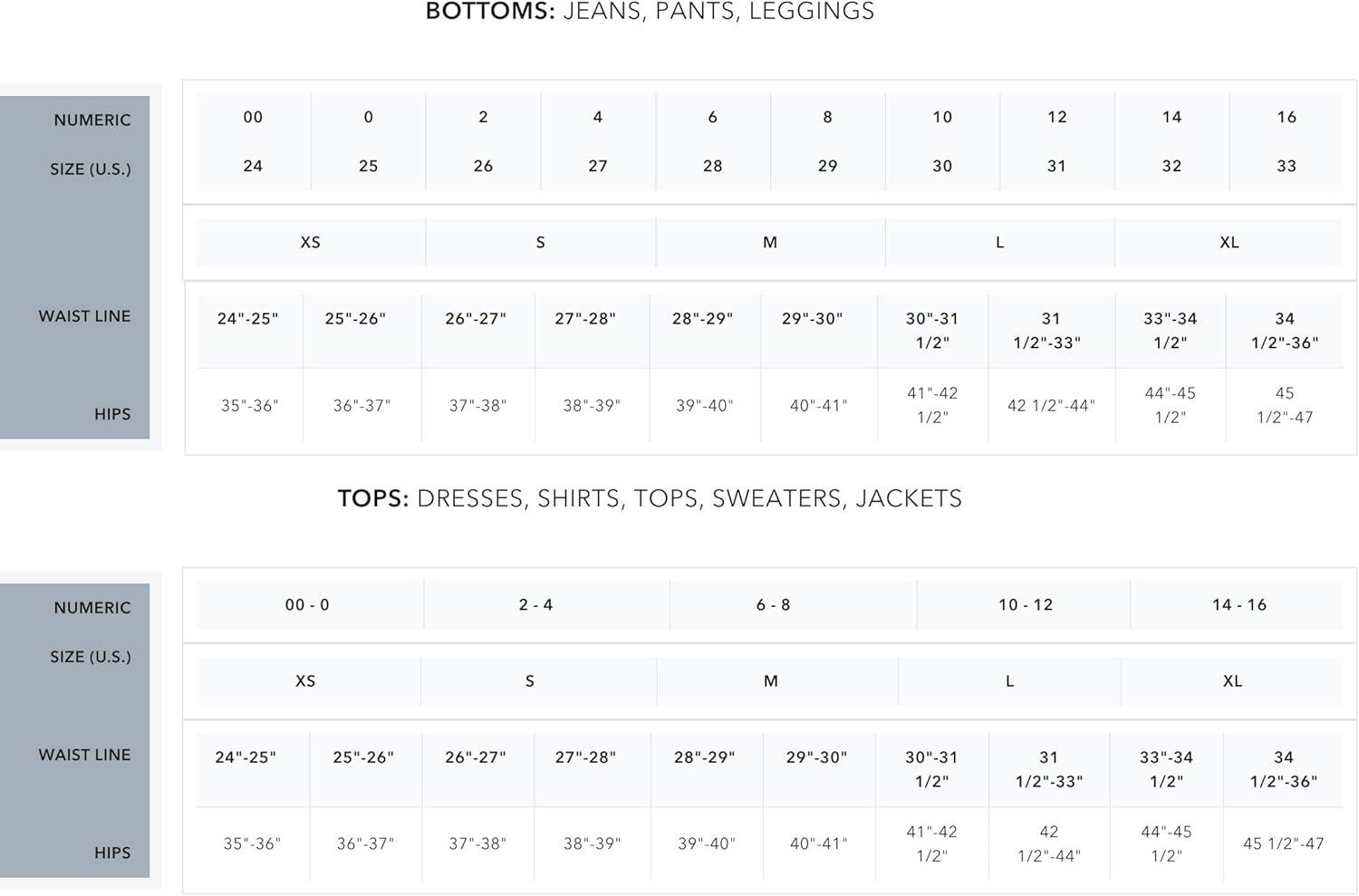The image size is (1359, 896).
Task: Select the 35"-36" hips cell in tops chart
Action: 252,844
